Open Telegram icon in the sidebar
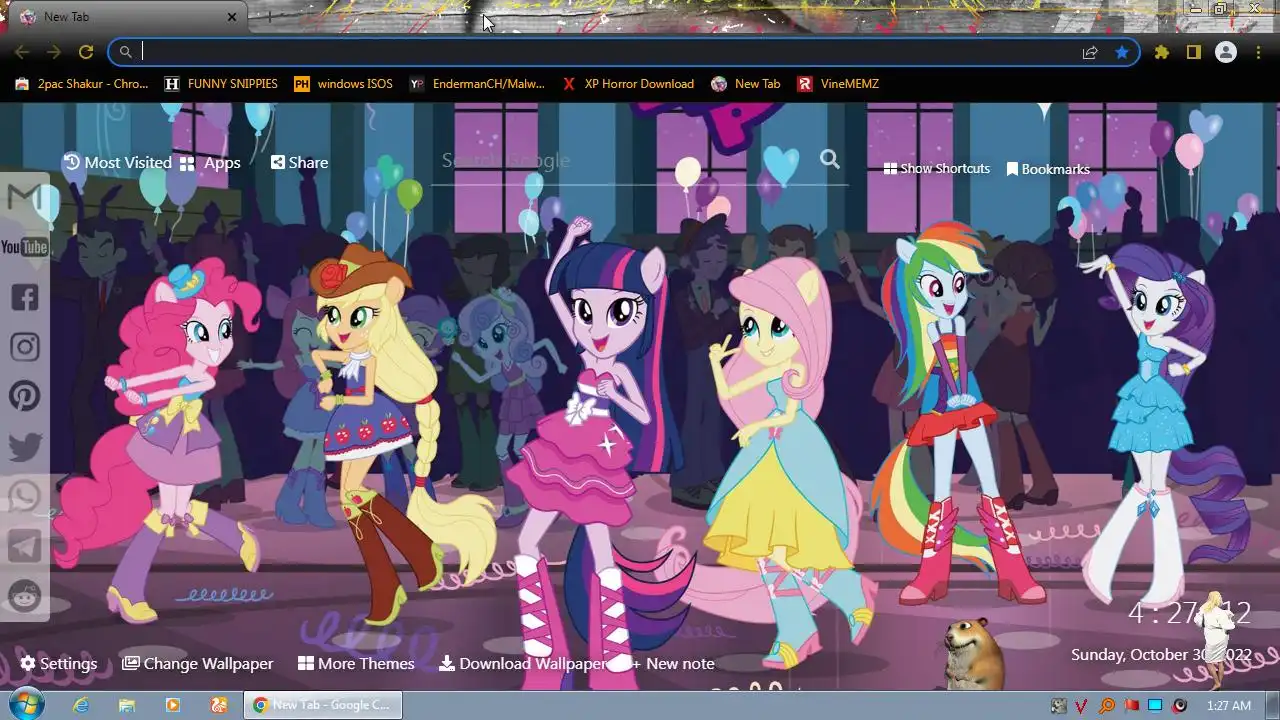The image size is (1280, 720). coord(24,546)
